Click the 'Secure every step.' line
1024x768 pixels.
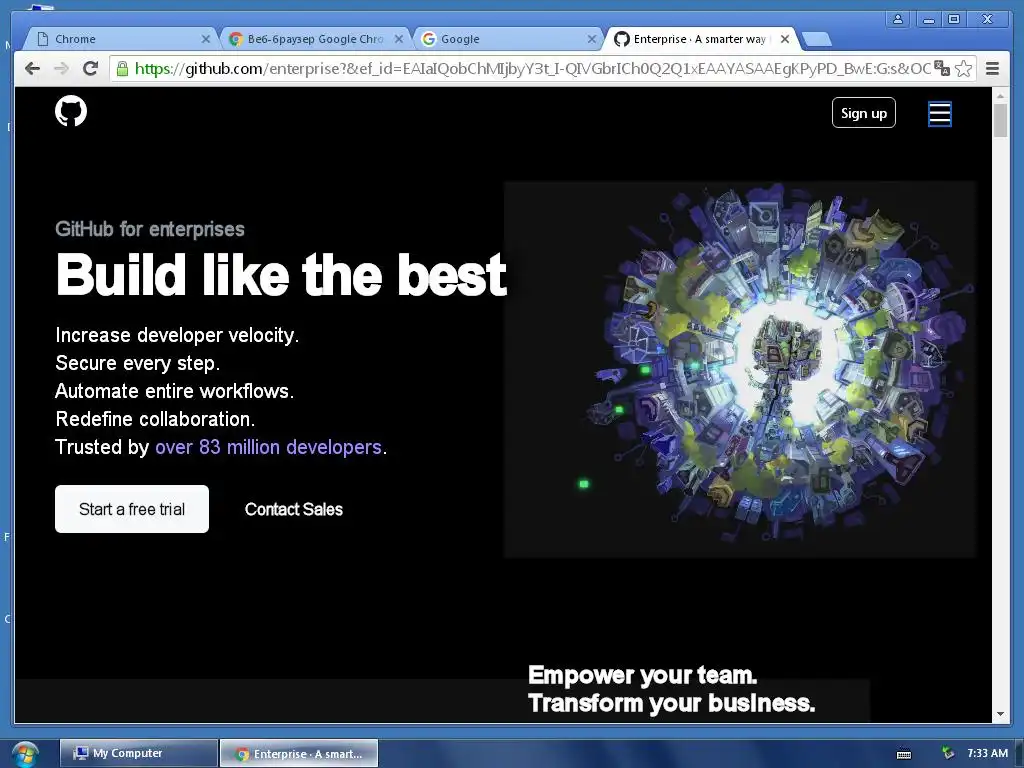(137, 362)
